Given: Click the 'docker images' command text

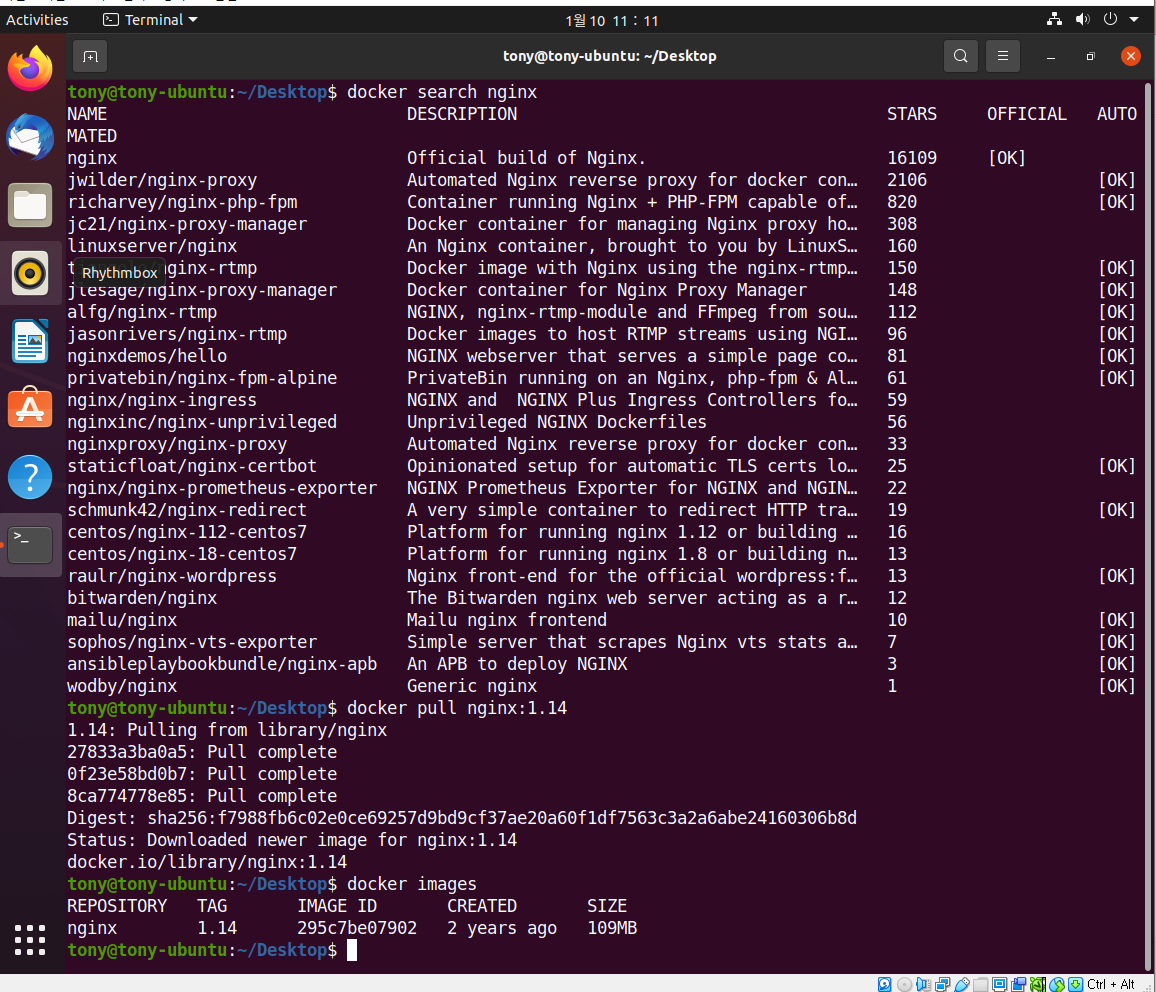Looking at the screenshot, I should click(411, 884).
